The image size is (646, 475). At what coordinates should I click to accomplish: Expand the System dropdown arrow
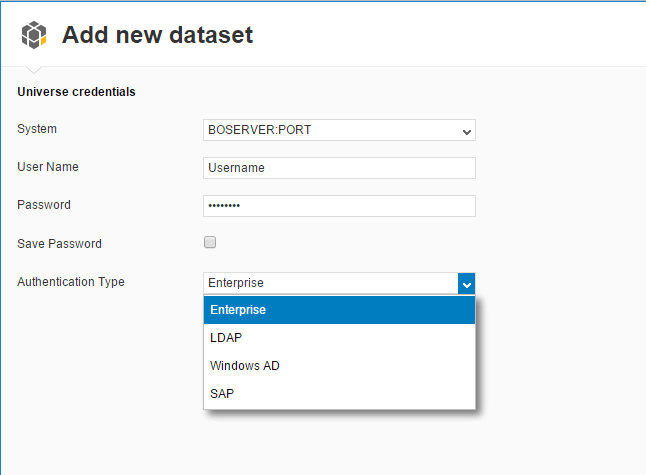466,132
